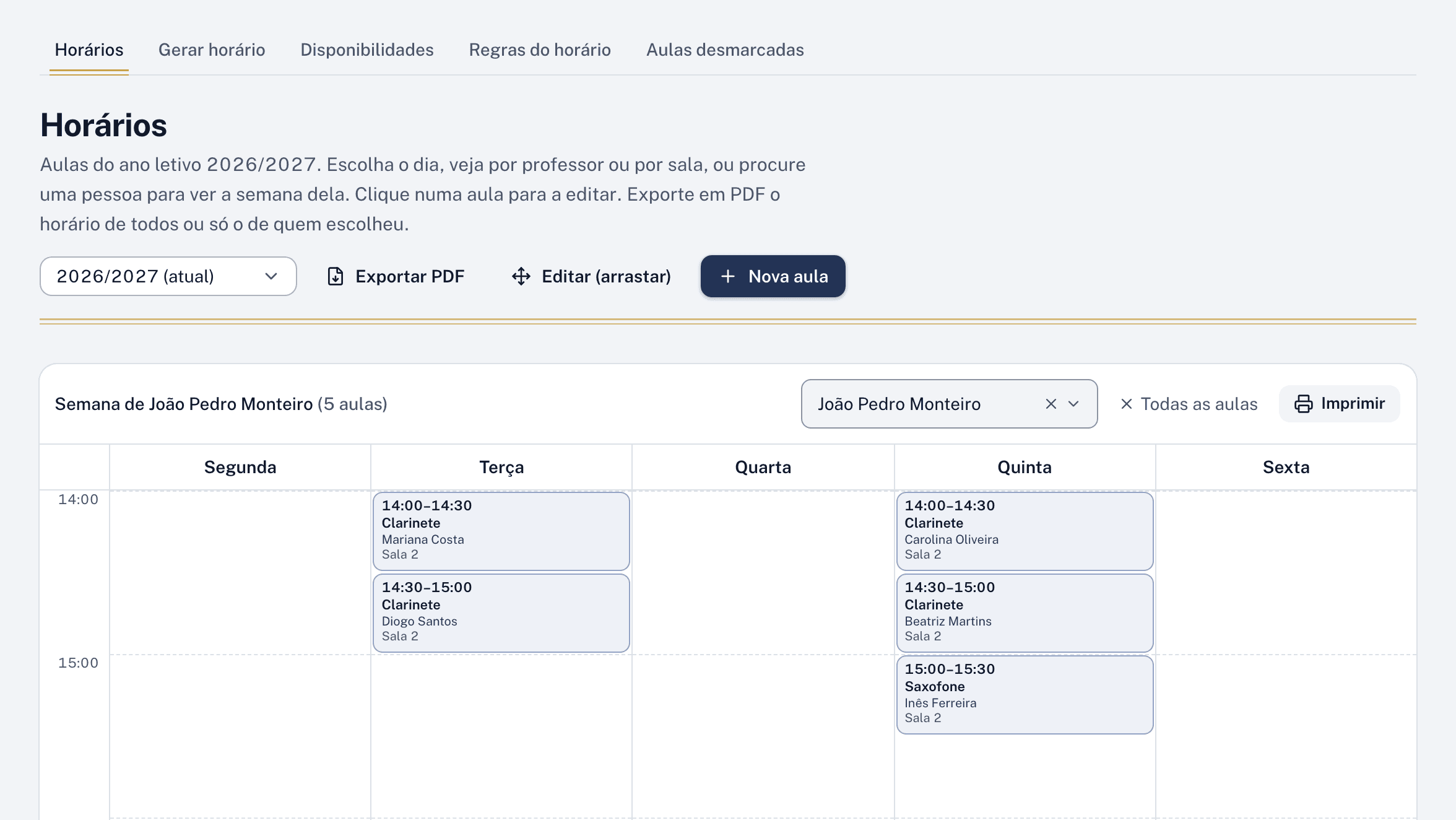The image size is (1456, 820).
Task: Click the Imprimir button
Action: tap(1340, 404)
